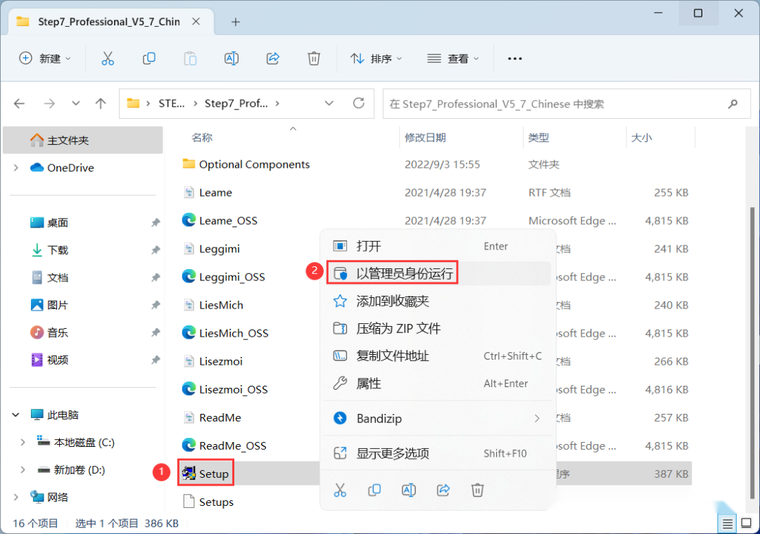760x534 pixels.
Task: Choose 复制文件地址 in the context menu
Action: [x=437, y=356]
